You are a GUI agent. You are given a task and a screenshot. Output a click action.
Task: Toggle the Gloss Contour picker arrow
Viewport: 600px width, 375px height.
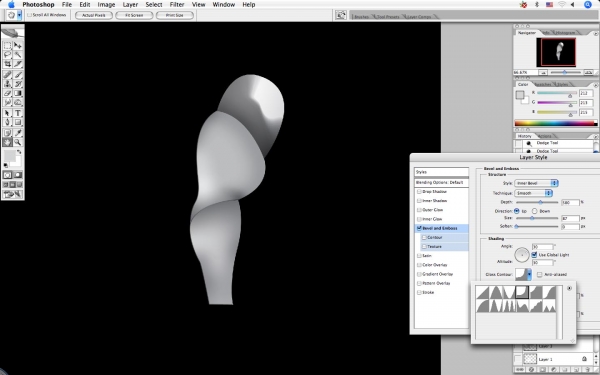click(529, 274)
